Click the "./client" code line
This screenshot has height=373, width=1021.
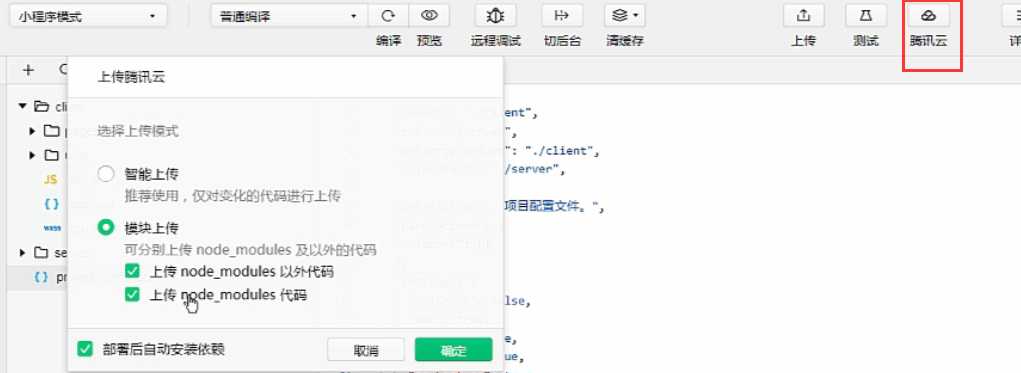click(x=551, y=150)
